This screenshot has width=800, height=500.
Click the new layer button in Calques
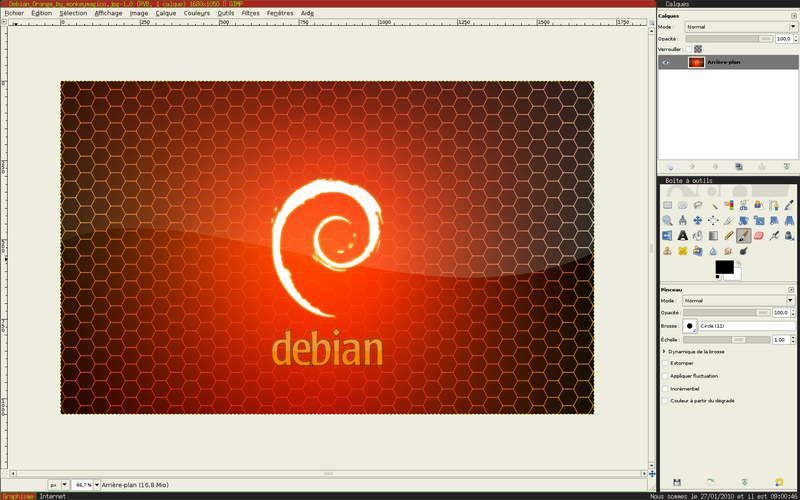pyautogui.click(x=669, y=167)
